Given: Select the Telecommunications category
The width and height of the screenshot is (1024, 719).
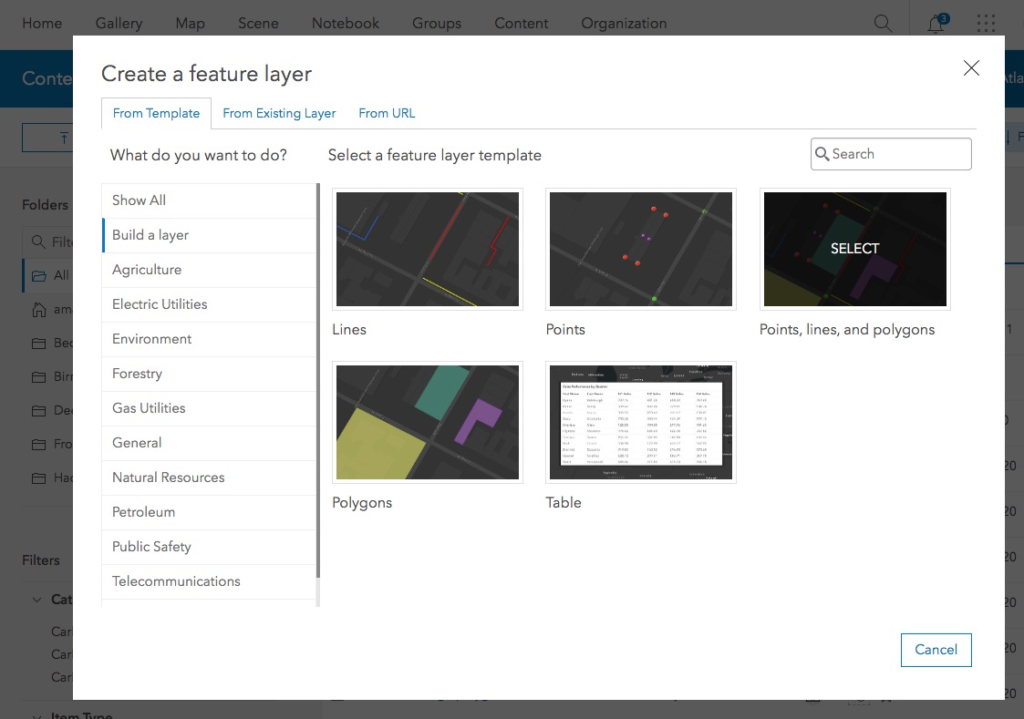Looking at the screenshot, I should (x=176, y=581).
